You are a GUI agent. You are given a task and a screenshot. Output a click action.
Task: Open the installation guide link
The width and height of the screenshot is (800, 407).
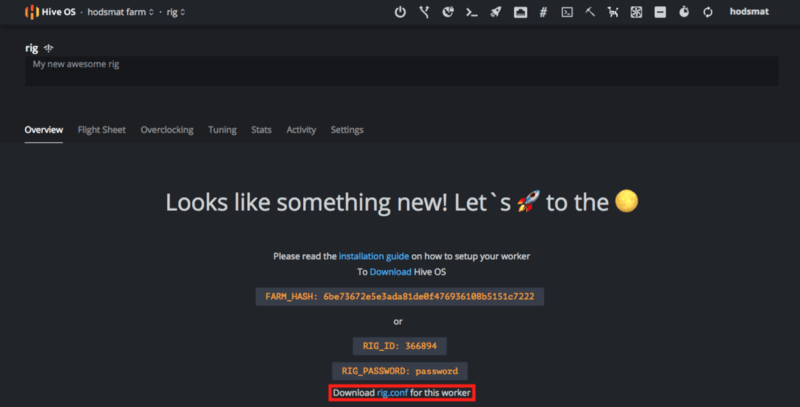[x=373, y=256]
